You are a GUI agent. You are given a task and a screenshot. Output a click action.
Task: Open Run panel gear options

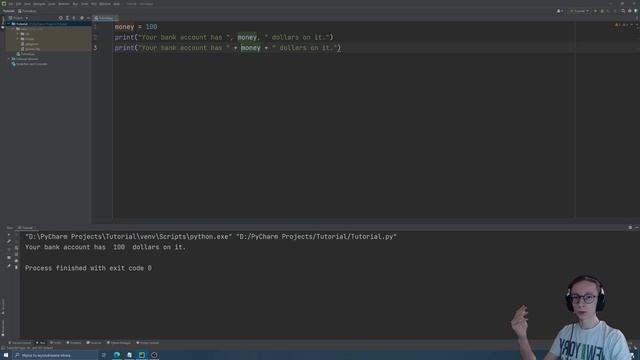tap(630, 228)
